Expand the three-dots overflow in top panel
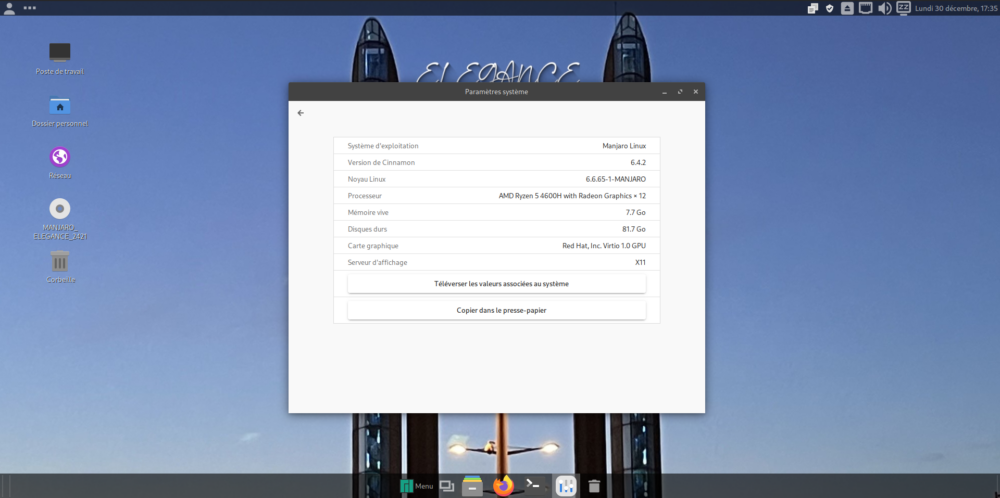 tap(29, 8)
